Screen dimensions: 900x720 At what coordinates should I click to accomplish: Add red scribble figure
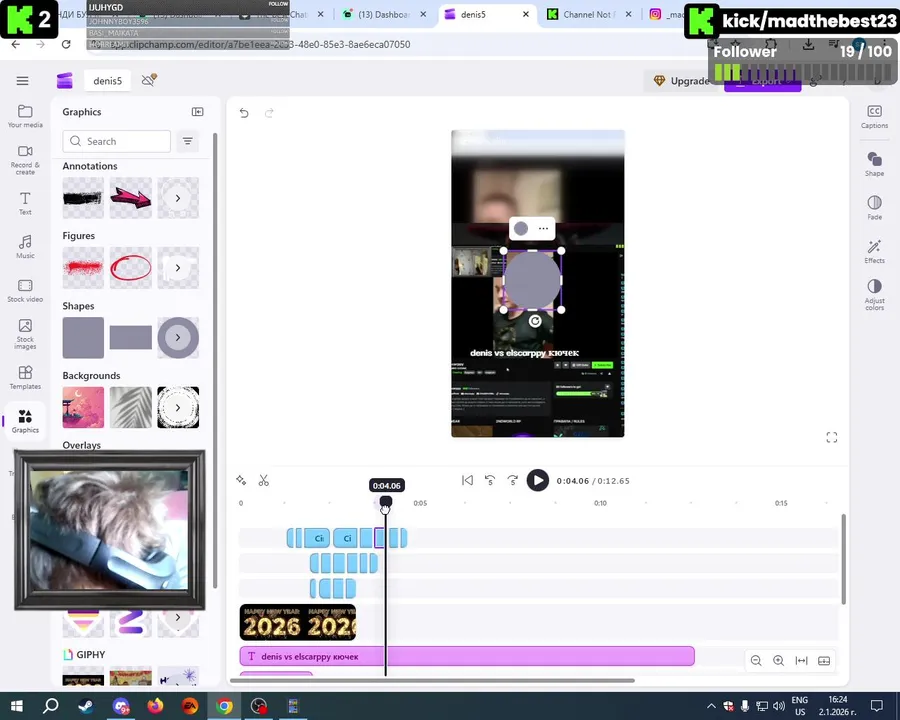click(83, 268)
